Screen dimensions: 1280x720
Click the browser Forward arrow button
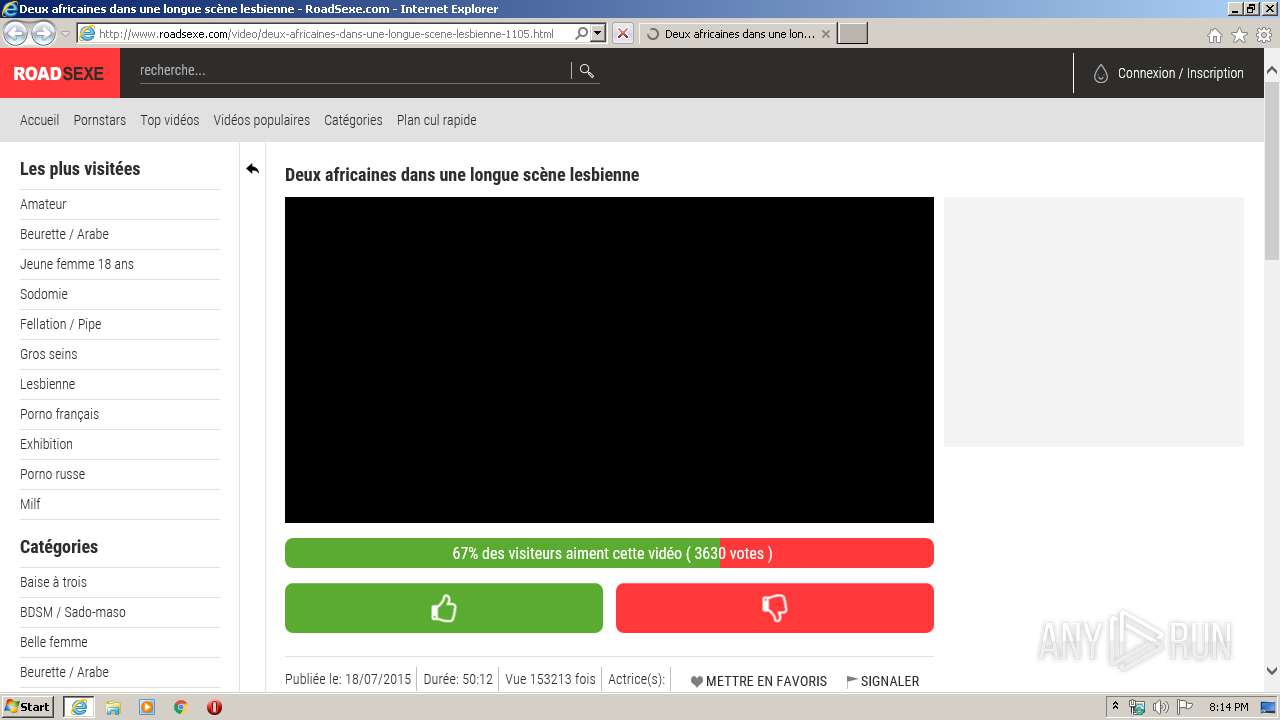(43, 33)
